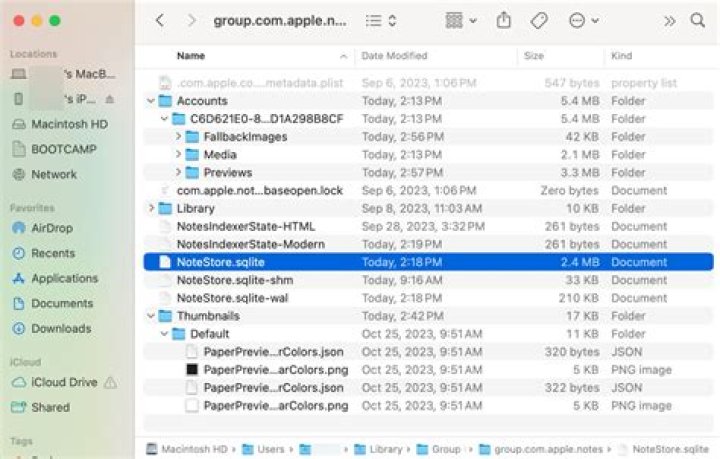
Task: Select the NoteStore.sqlite document icon
Action: (165, 262)
